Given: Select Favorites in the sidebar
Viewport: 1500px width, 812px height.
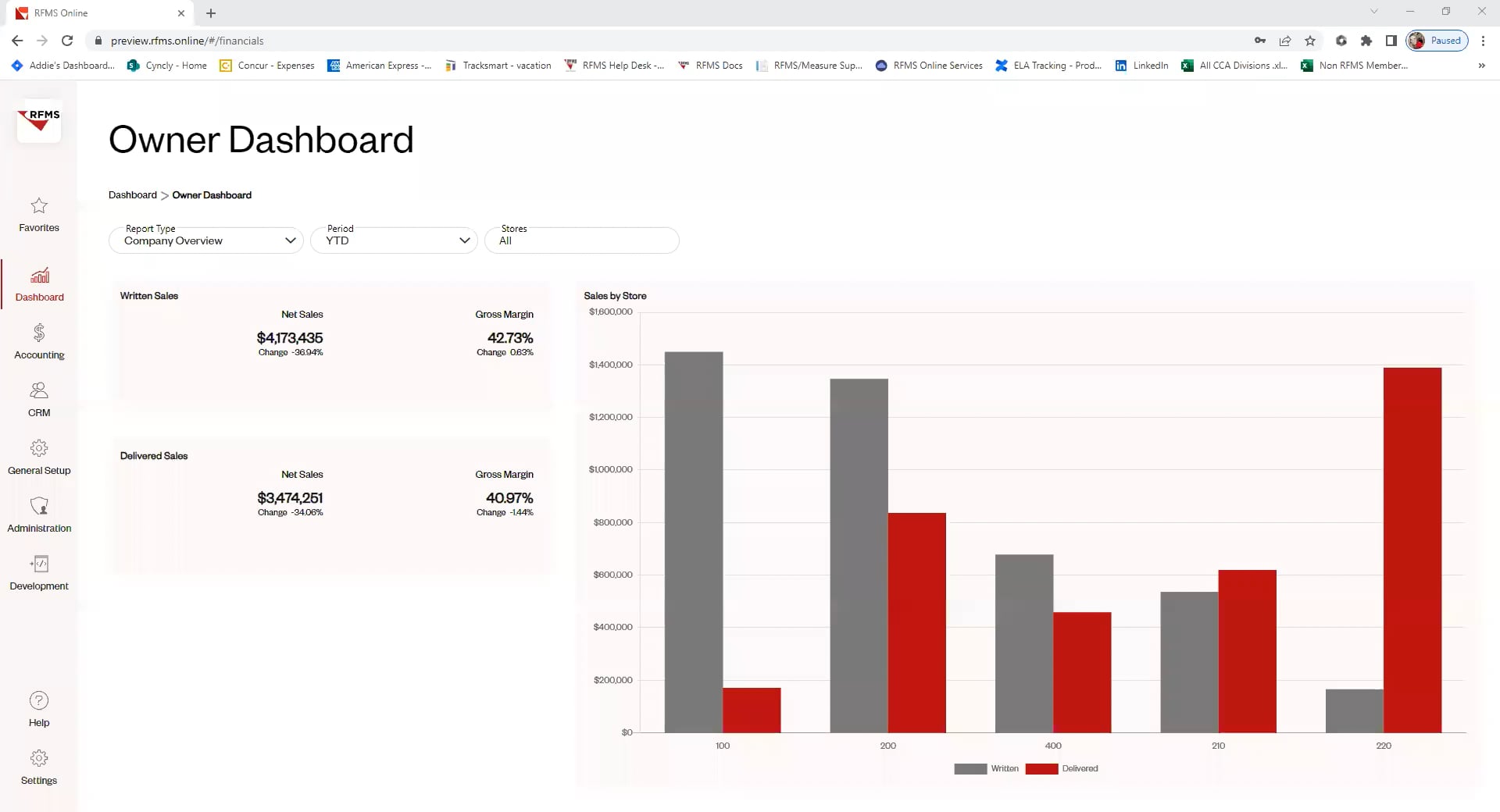Looking at the screenshot, I should [39, 215].
